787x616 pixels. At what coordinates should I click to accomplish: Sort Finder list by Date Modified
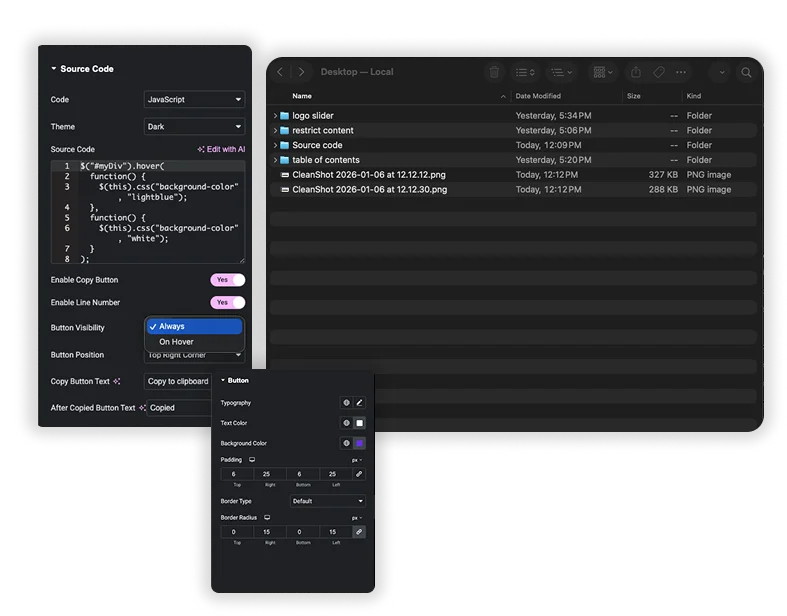538,96
